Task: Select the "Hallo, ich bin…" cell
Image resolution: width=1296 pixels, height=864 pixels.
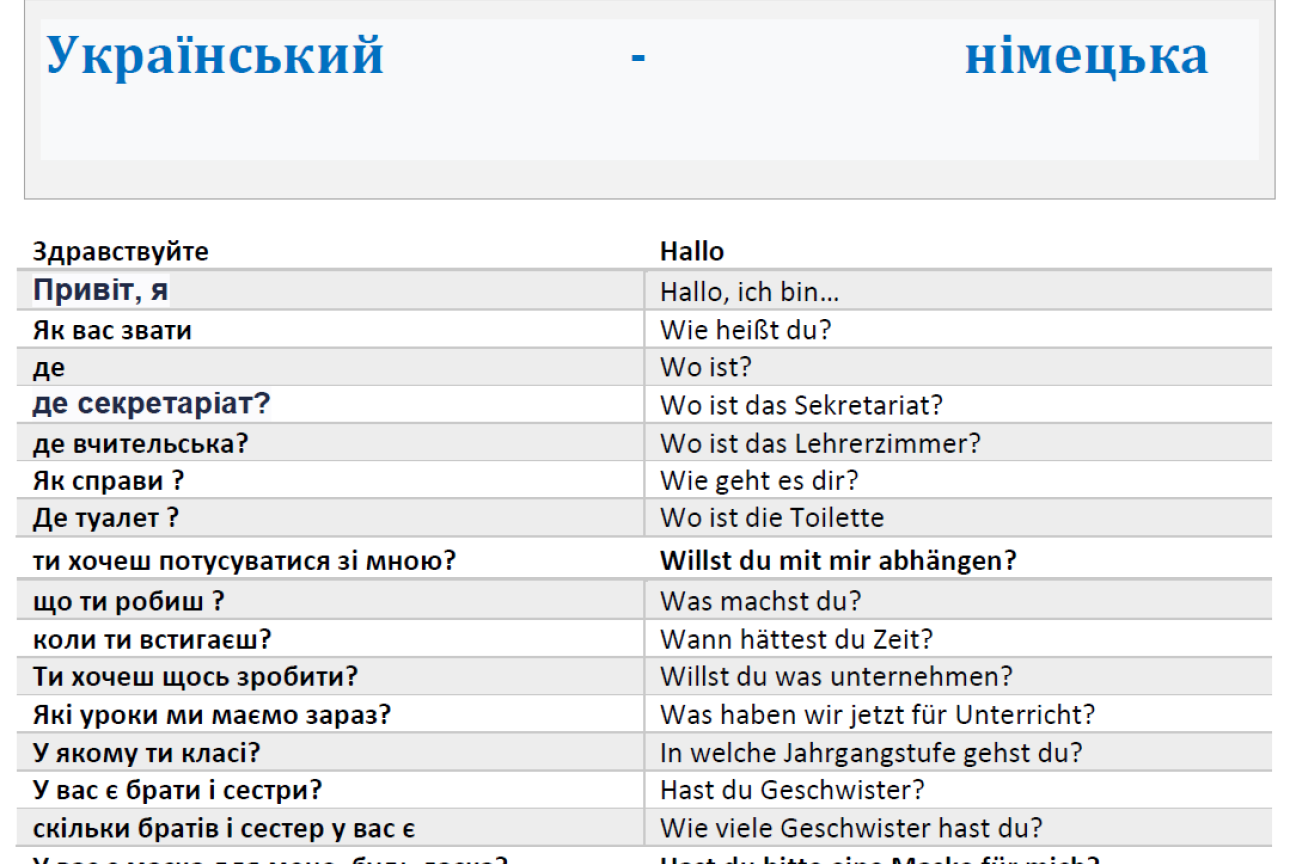Action: pyautogui.click(x=749, y=293)
